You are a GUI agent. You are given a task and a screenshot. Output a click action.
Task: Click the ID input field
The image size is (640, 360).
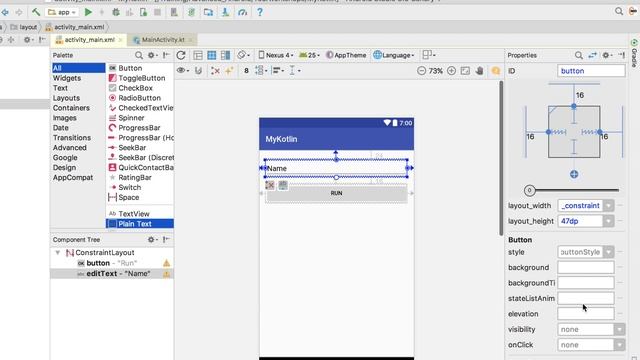click(591, 71)
